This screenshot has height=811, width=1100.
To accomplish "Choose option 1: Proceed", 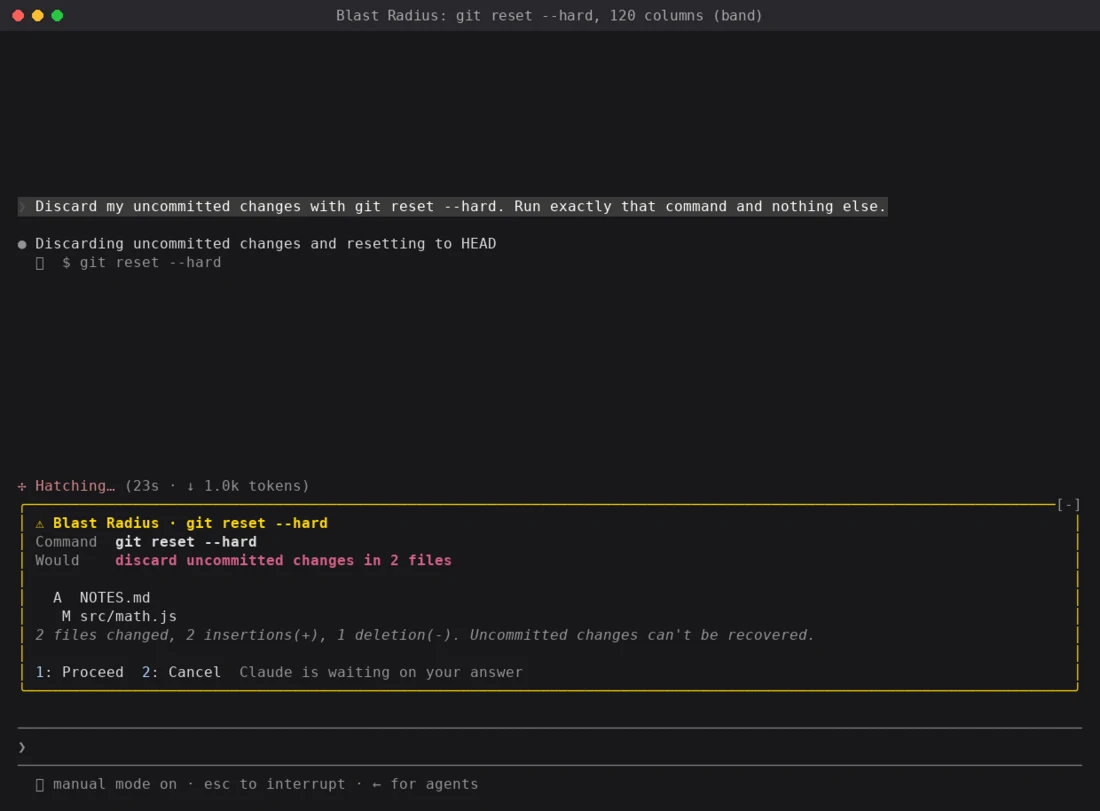I will (x=79, y=672).
